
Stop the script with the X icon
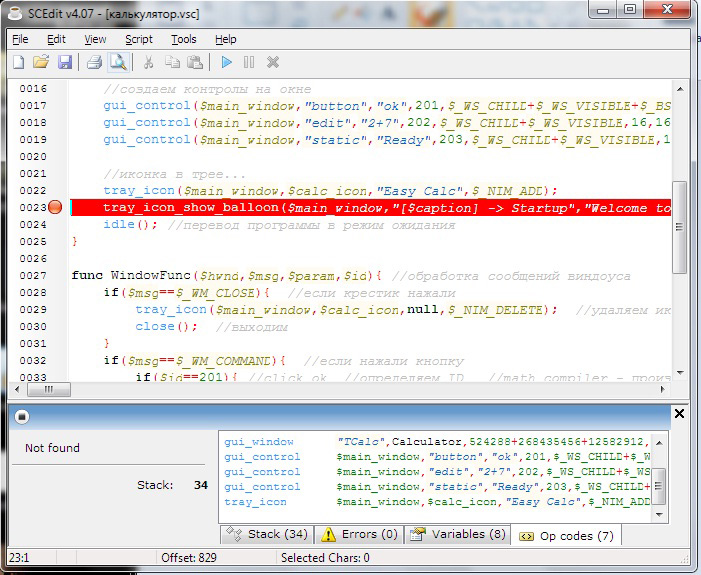[273, 62]
